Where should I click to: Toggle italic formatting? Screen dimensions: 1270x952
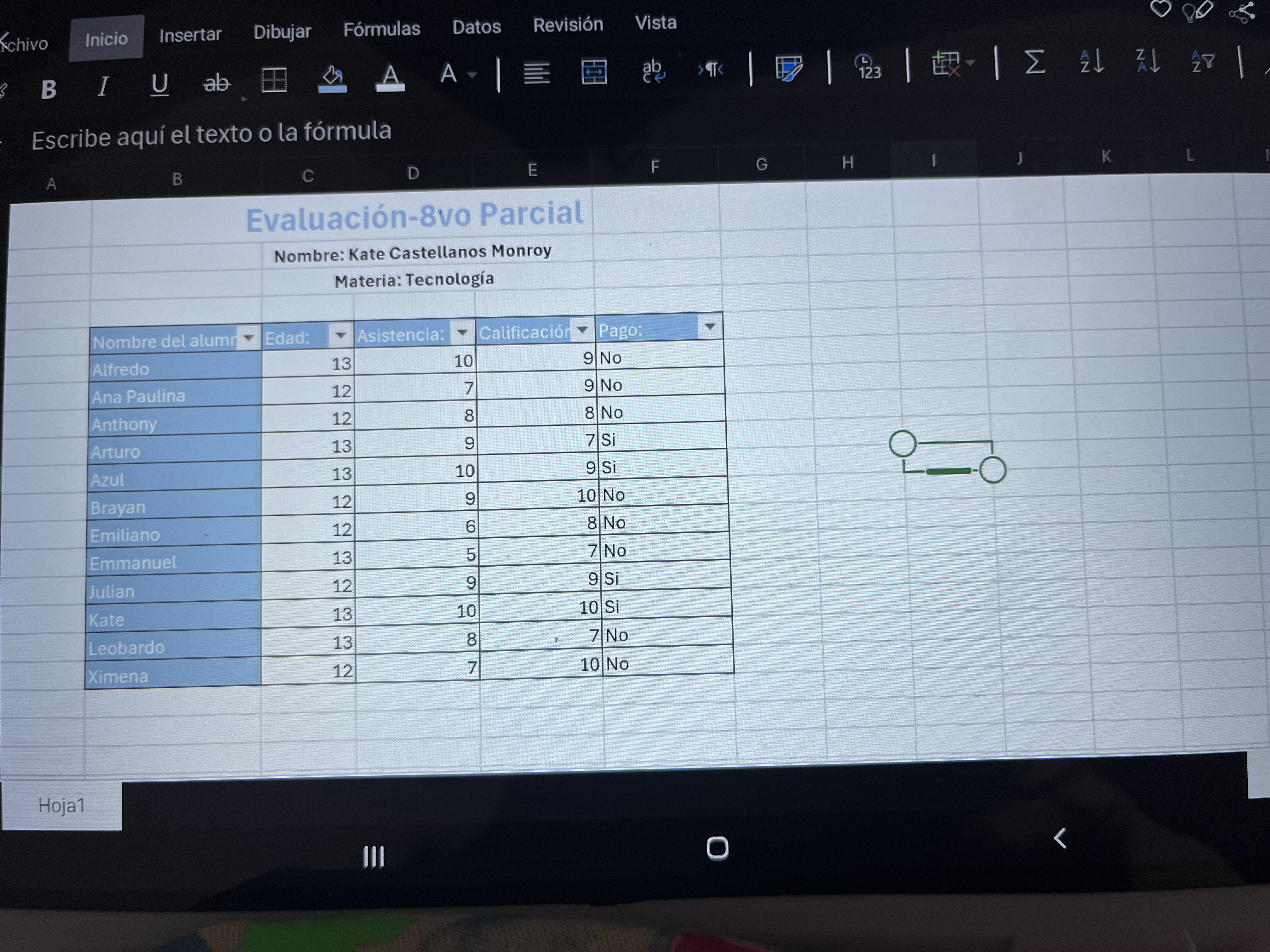(103, 87)
